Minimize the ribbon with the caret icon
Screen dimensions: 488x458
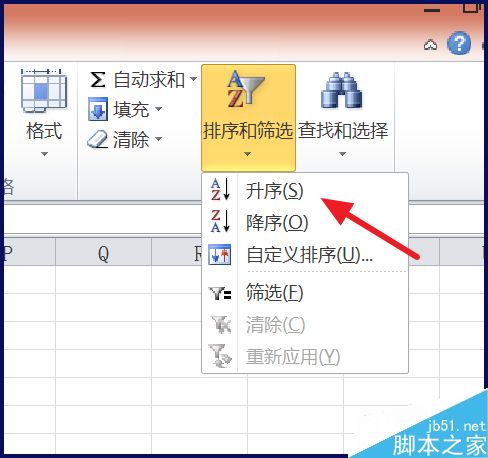click(x=430, y=44)
